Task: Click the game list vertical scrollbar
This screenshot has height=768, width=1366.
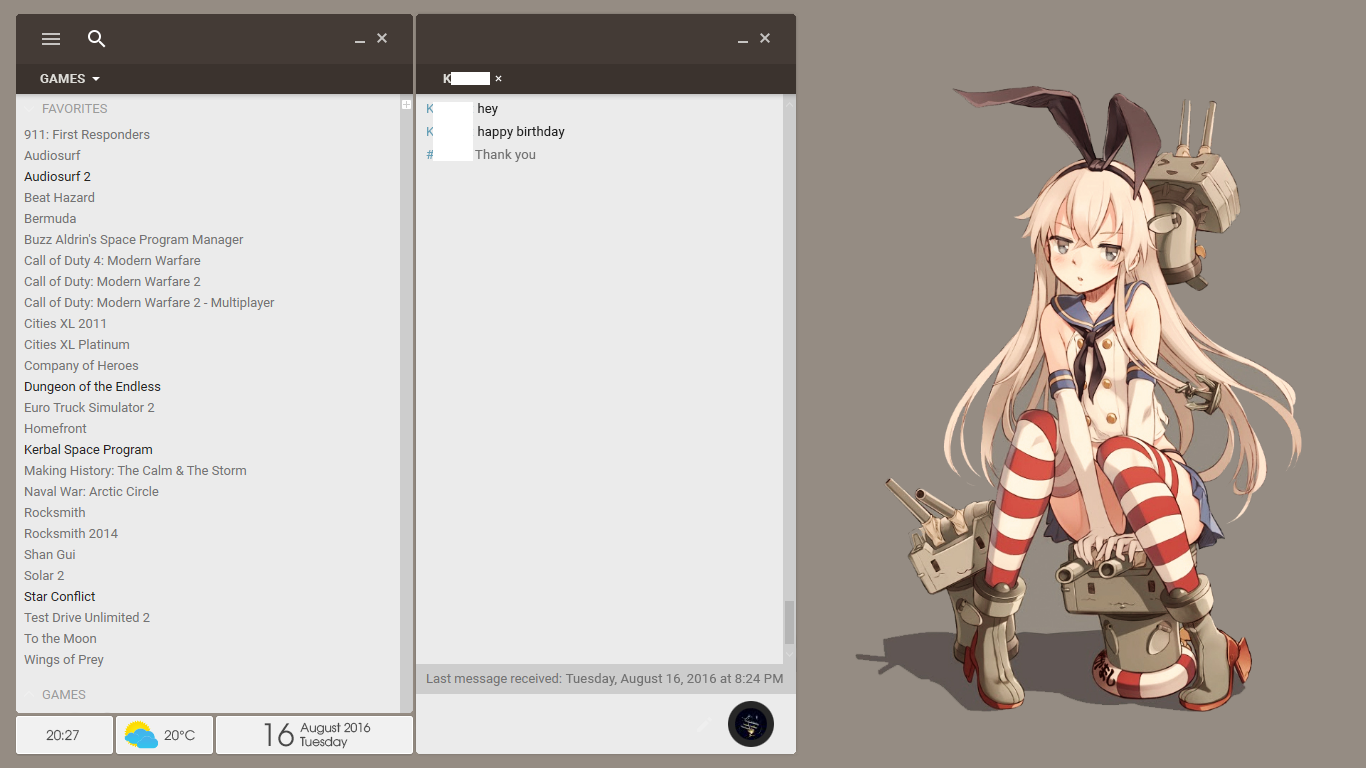Action: click(x=406, y=404)
